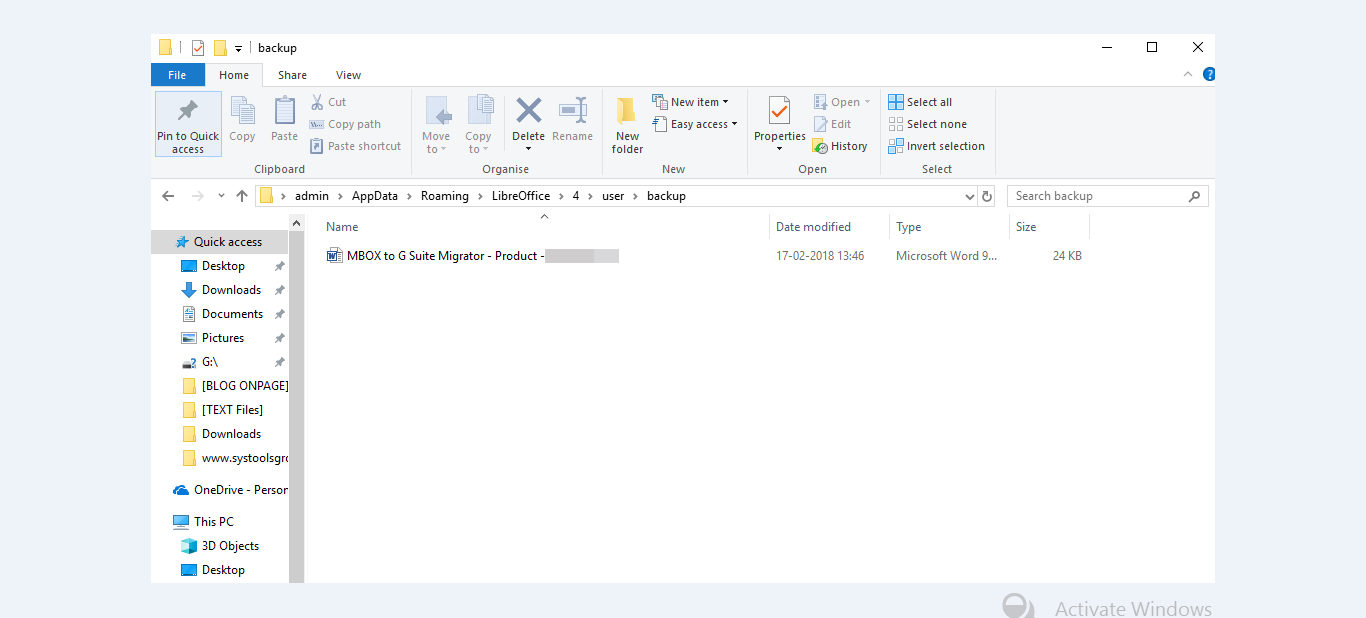Click Select all in the ribbon
Viewport: 1366px width, 618px height.
tap(920, 102)
